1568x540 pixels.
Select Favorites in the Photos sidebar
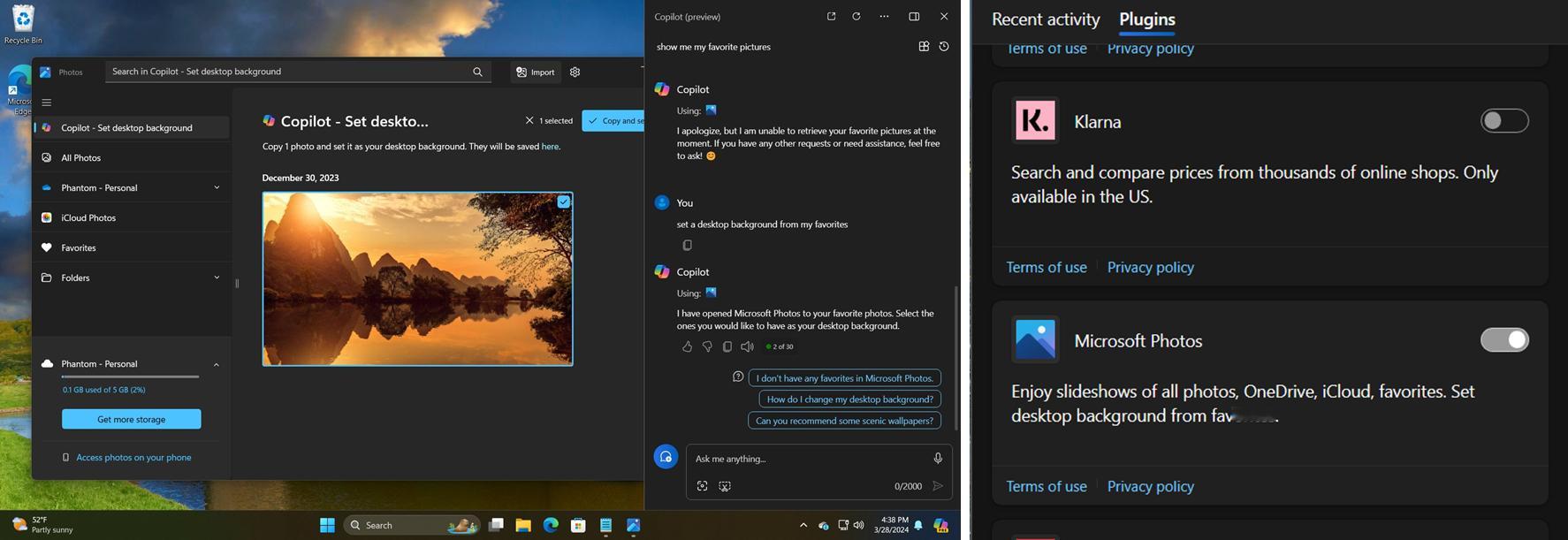(x=132, y=247)
